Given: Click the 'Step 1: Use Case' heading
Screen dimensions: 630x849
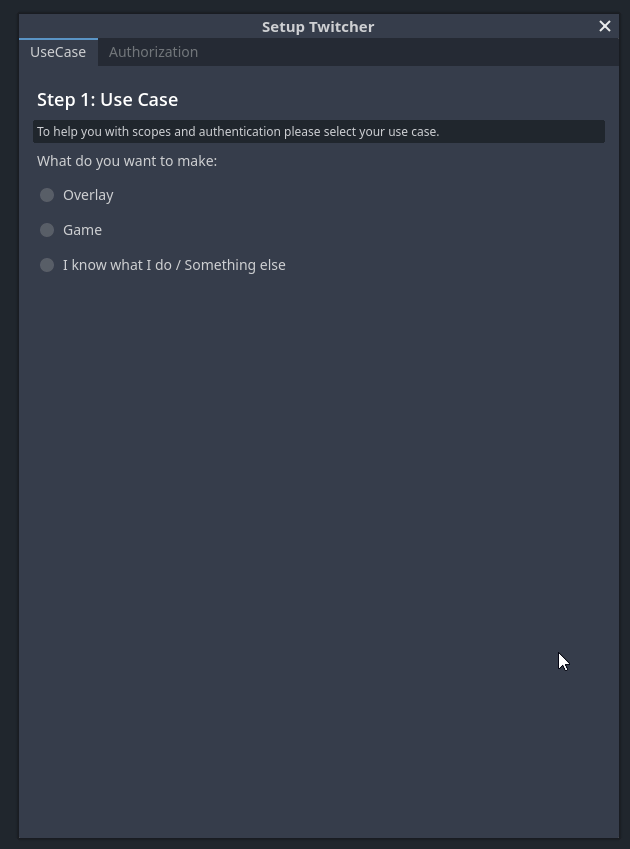Looking at the screenshot, I should tap(107, 100).
